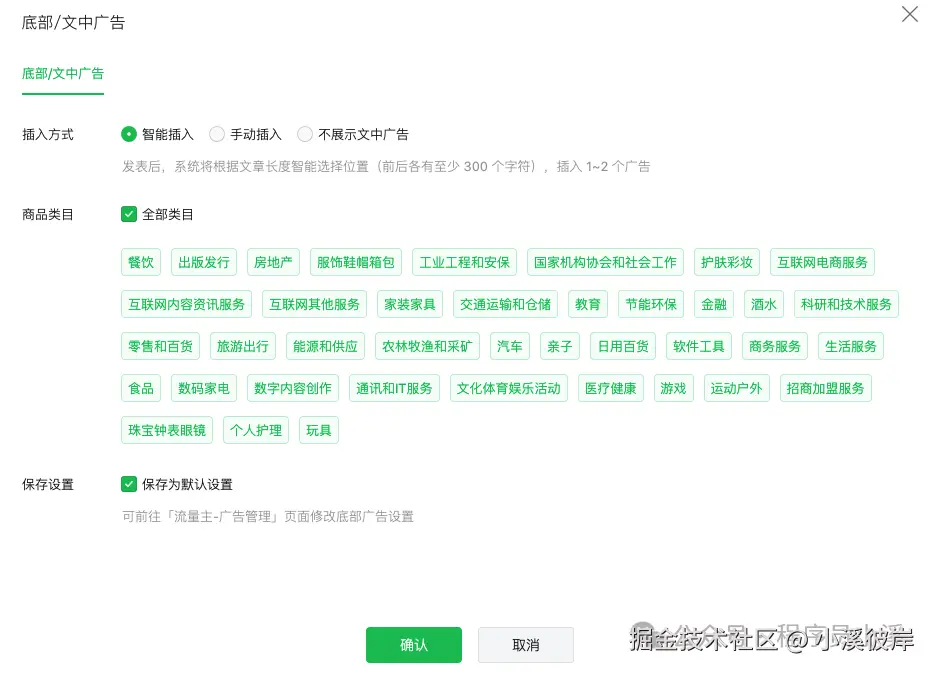The height and width of the screenshot is (673, 934).
Task: Uncheck the 全部类目 checkbox
Action: coord(129,213)
